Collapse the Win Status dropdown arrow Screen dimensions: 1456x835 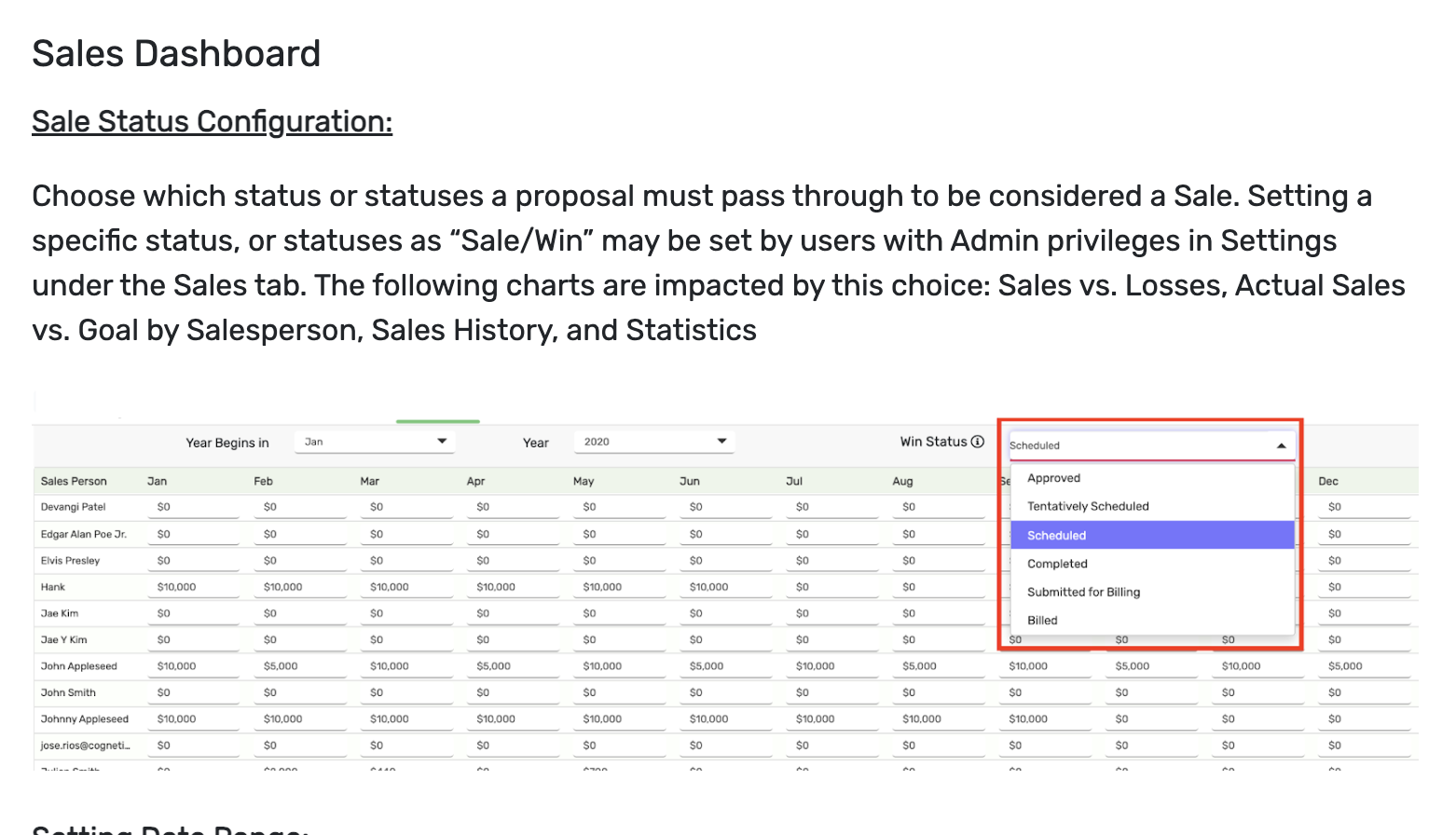coord(1281,445)
